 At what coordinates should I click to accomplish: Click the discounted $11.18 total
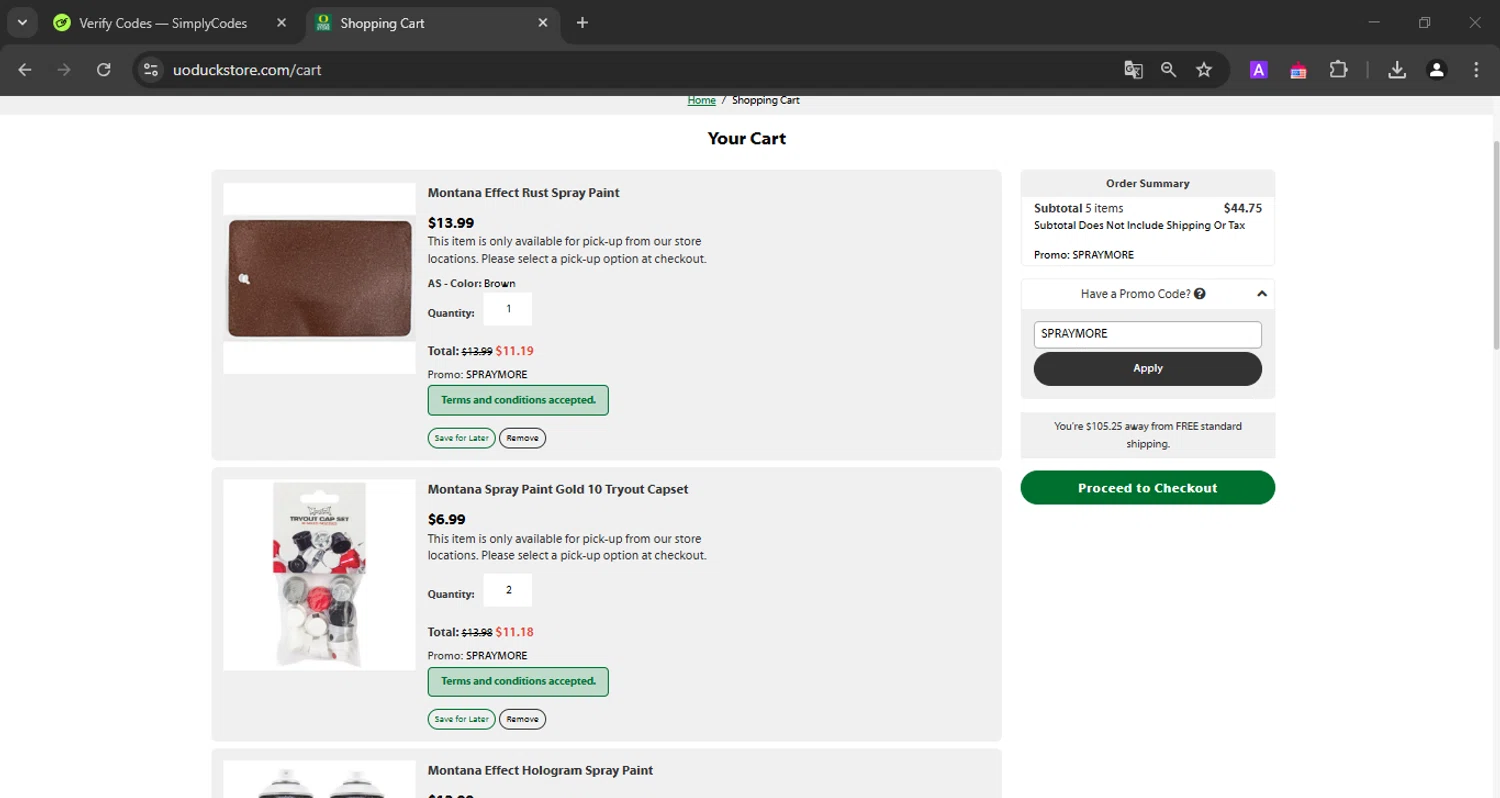514,632
